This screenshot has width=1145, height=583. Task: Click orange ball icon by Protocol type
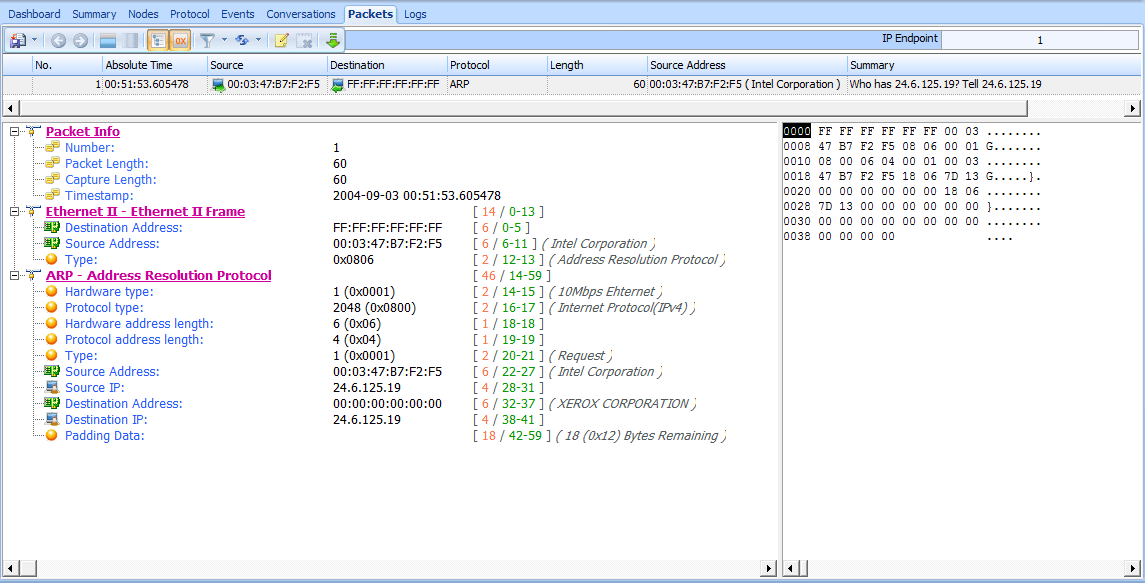[x=52, y=308]
